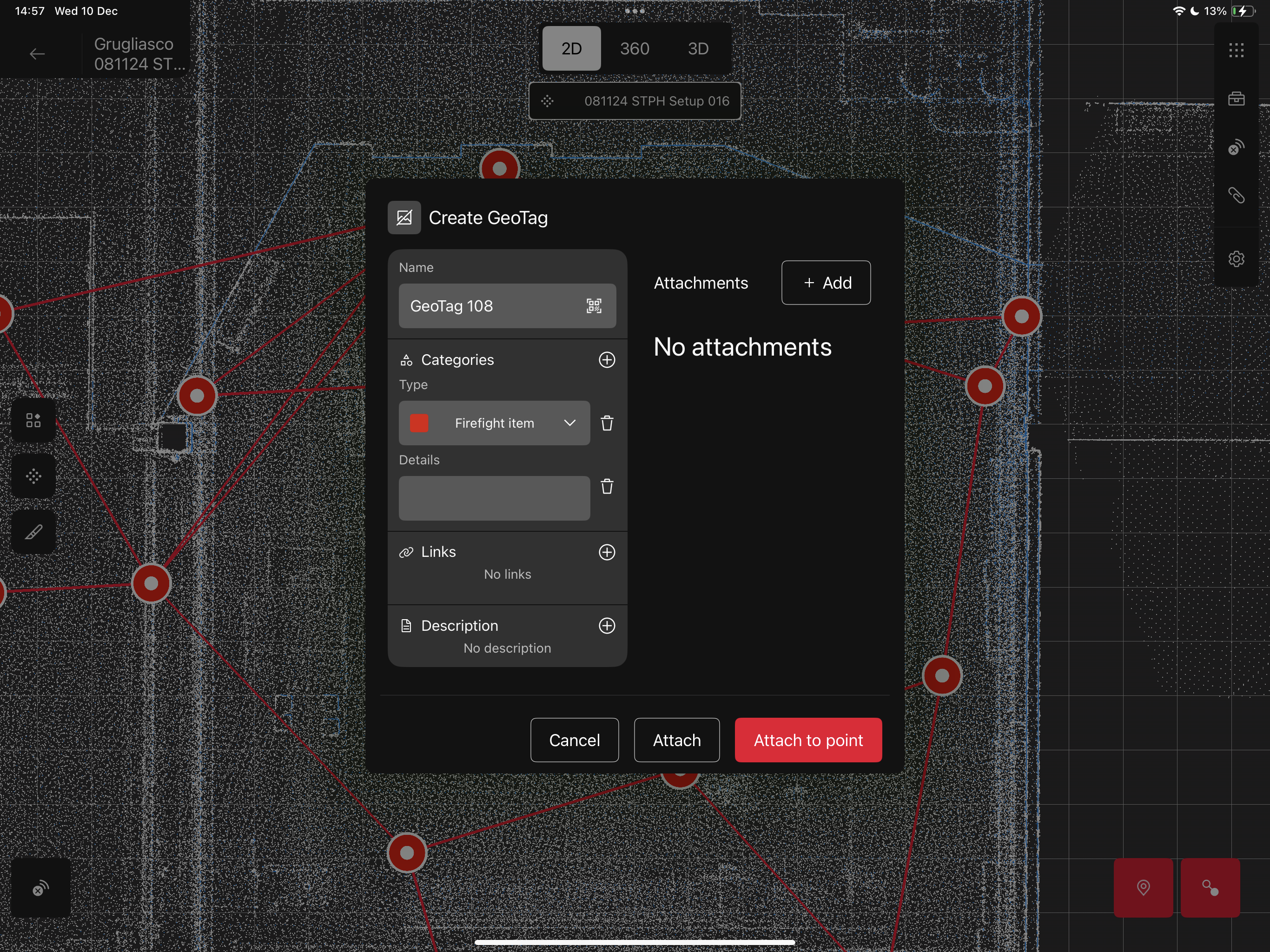1270x952 pixels.
Task: Switch to 360 view tab
Action: tap(635, 49)
